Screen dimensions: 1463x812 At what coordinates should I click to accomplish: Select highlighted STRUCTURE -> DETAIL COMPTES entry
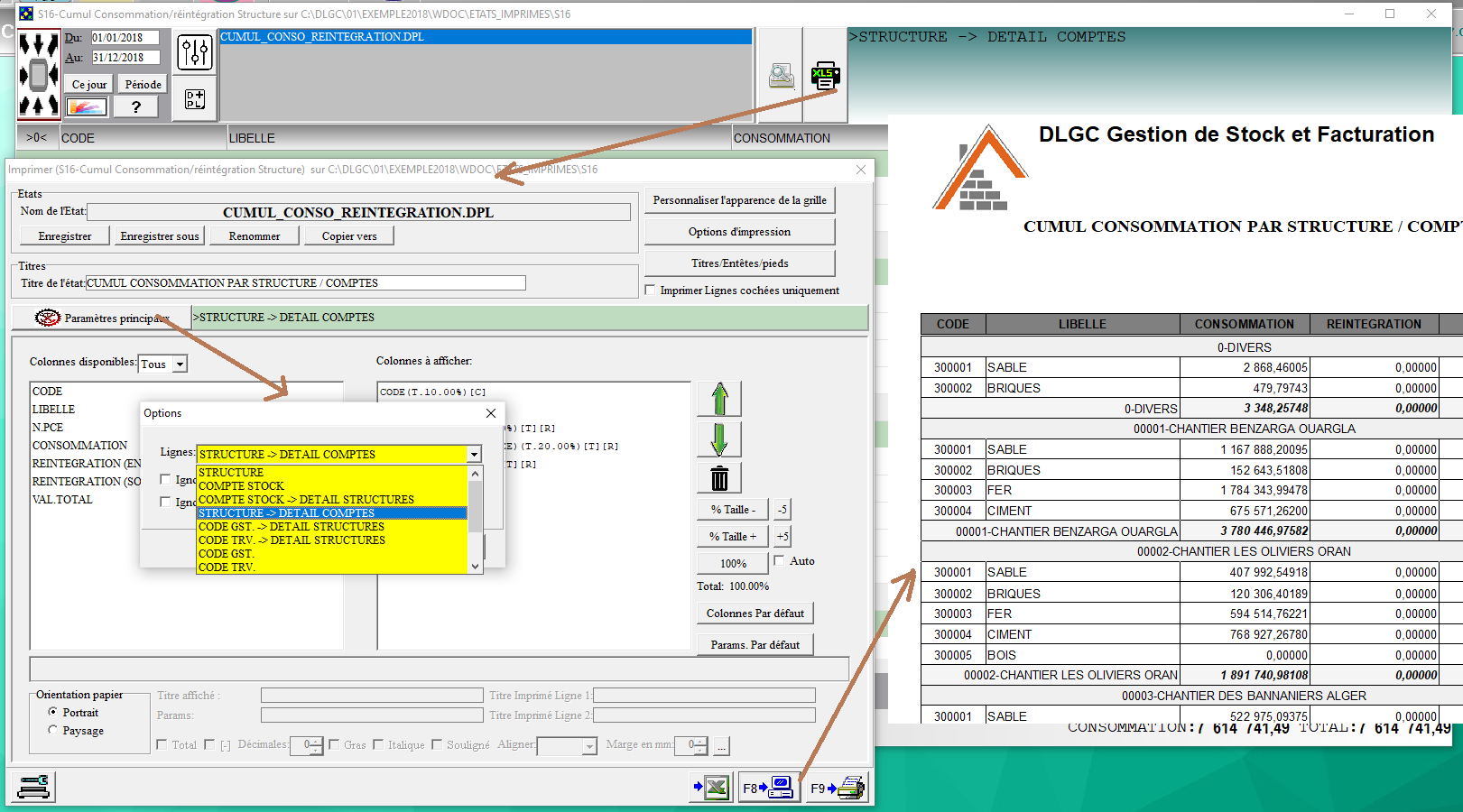[332, 512]
